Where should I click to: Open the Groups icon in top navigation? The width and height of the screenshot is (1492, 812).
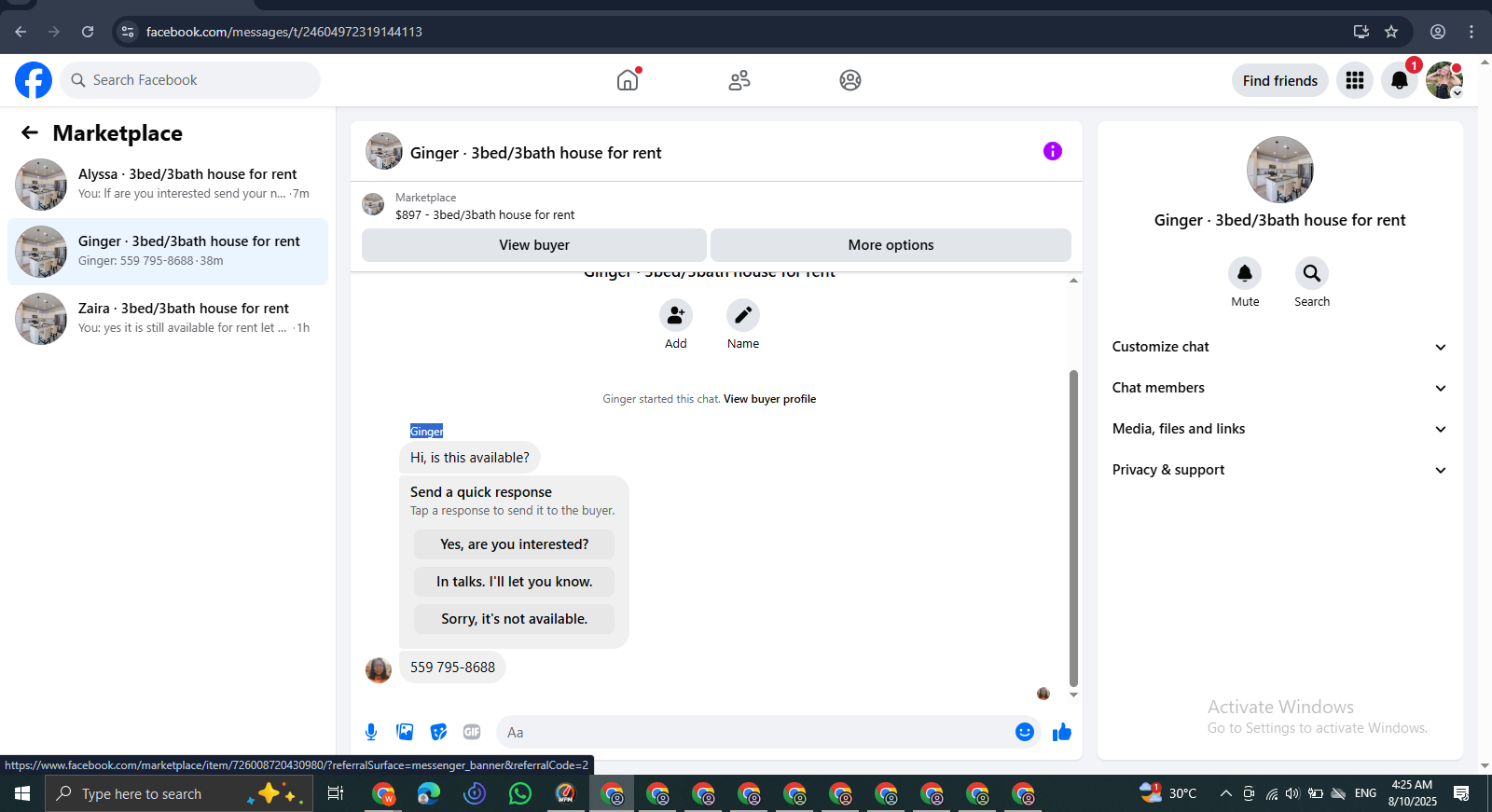point(850,80)
